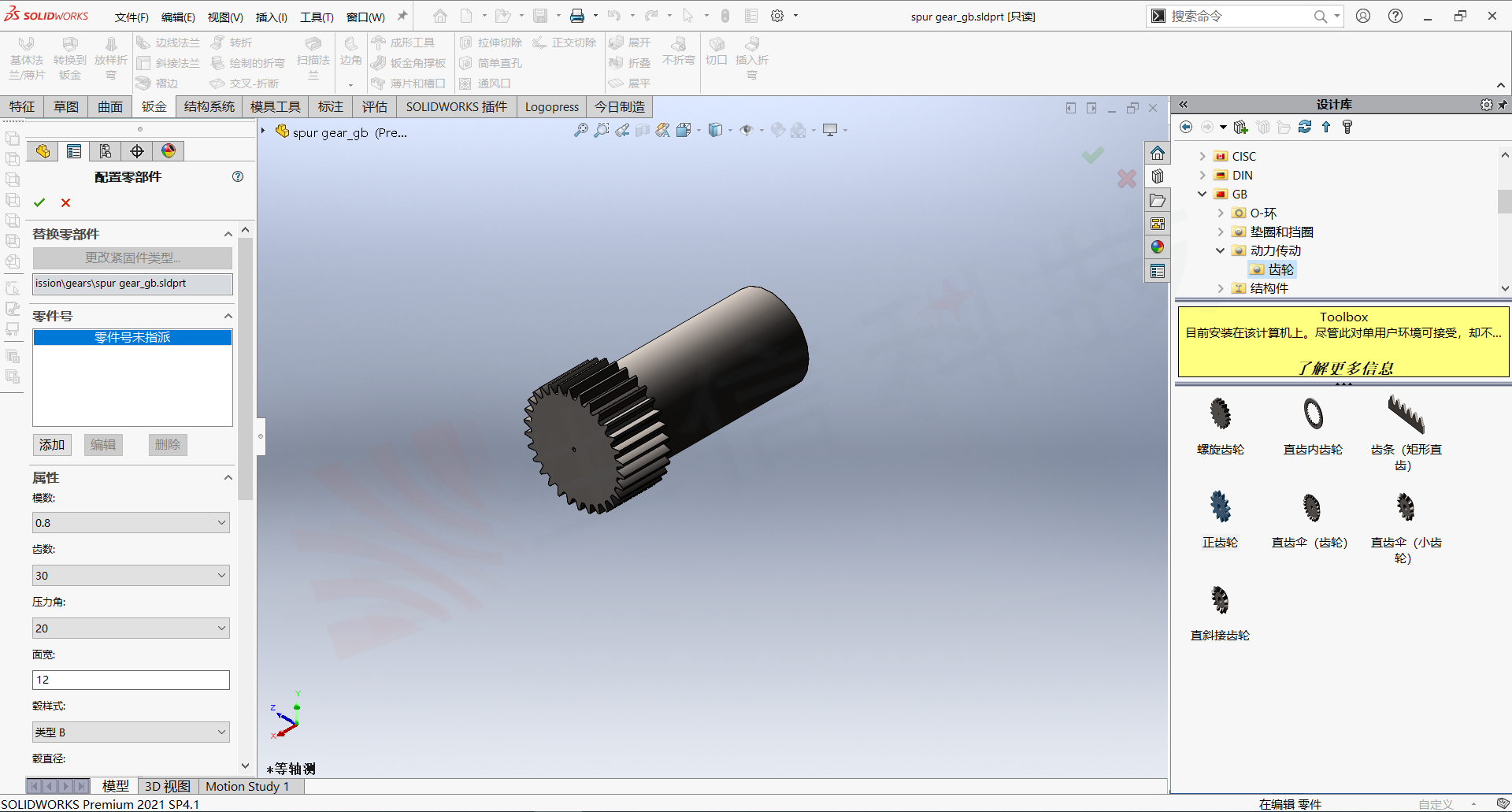Open the Hide/Show Items eye icon
The width and height of the screenshot is (1512, 812).
coord(747,130)
